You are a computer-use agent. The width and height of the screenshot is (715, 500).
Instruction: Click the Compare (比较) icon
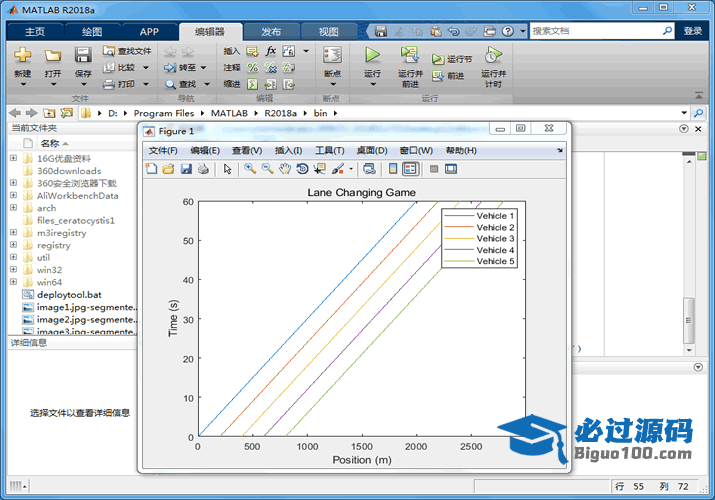coord(109,67)
